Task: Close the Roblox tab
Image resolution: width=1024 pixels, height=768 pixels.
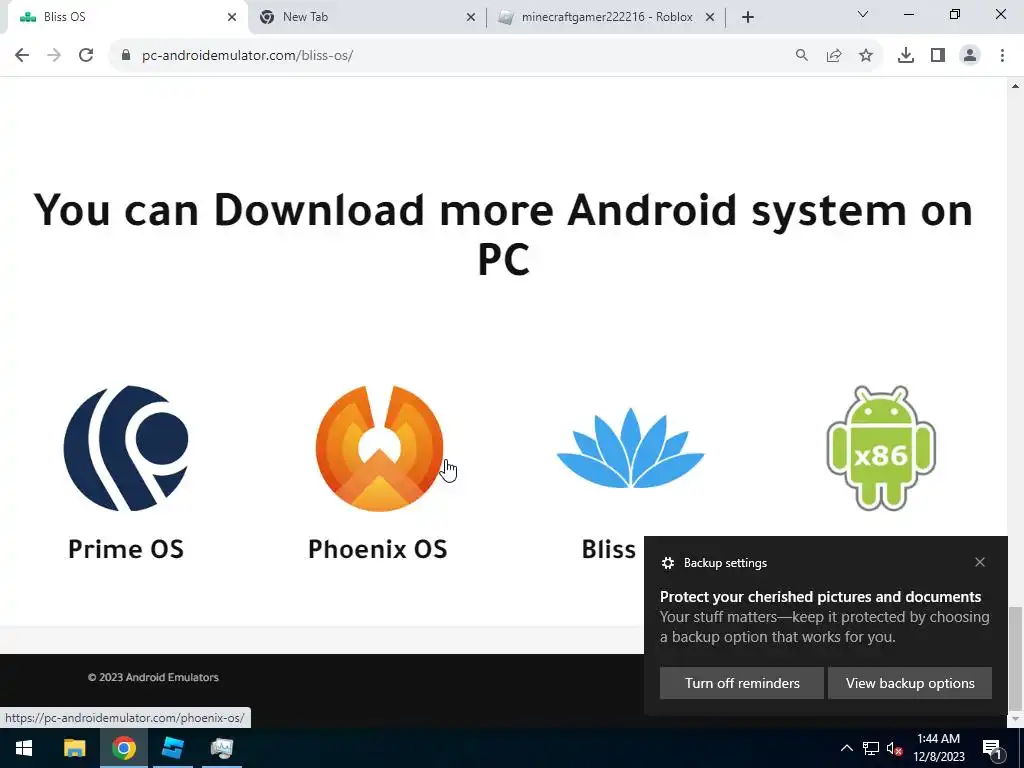Action: [x=710, y=17]
